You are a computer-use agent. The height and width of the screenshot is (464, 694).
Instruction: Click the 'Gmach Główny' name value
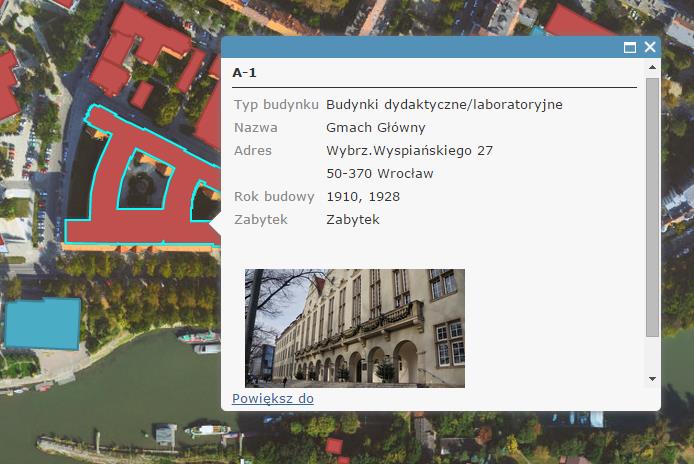click(x=376, y=128)
